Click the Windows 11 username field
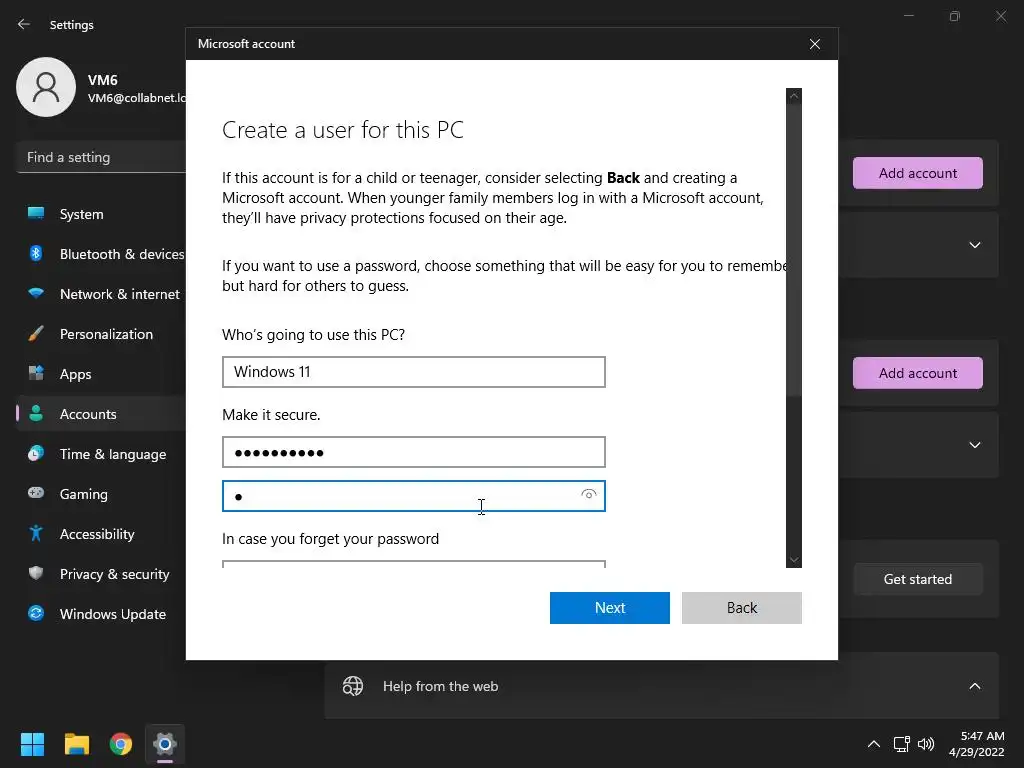 tap(413, 372)
